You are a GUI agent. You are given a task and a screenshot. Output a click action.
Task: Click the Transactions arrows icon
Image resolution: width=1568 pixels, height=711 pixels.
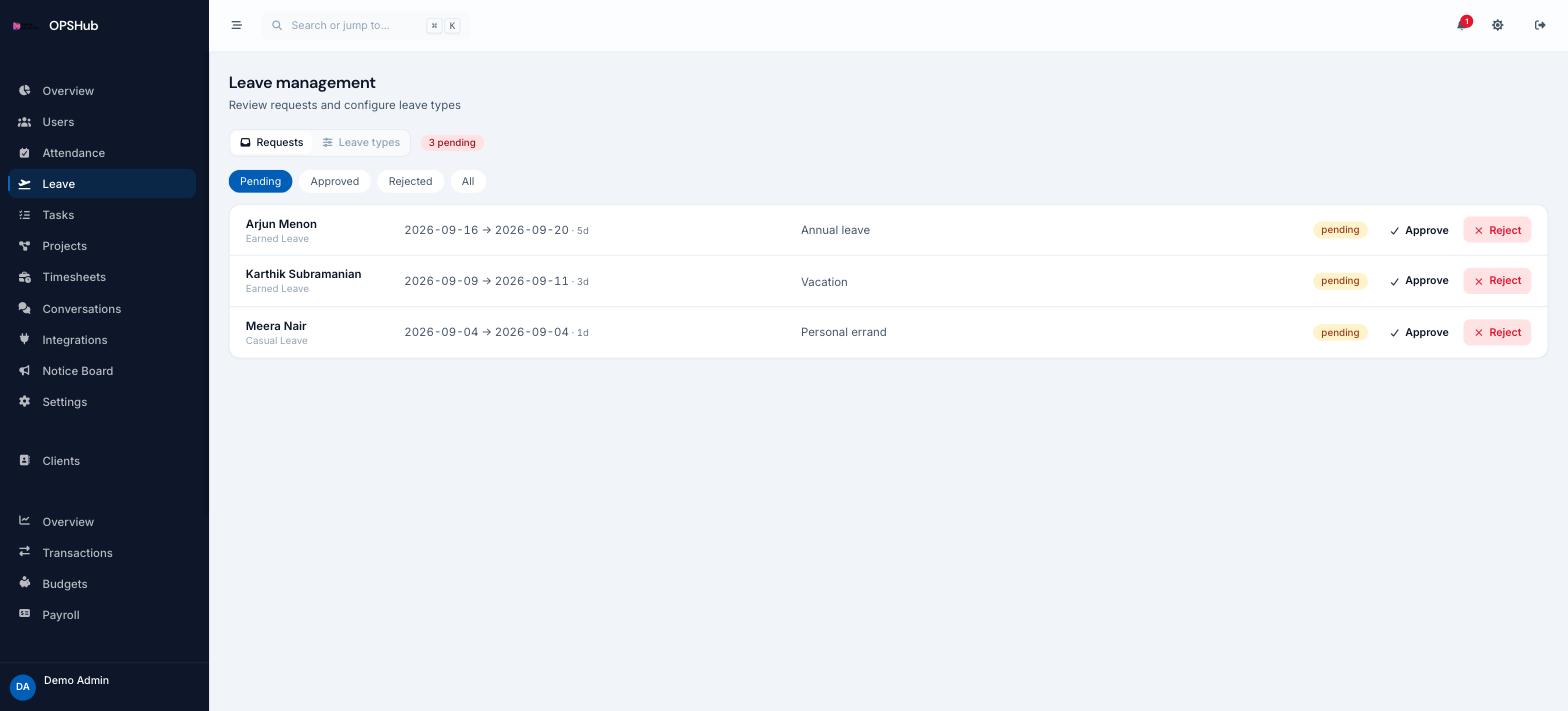[x=24, y=552]
